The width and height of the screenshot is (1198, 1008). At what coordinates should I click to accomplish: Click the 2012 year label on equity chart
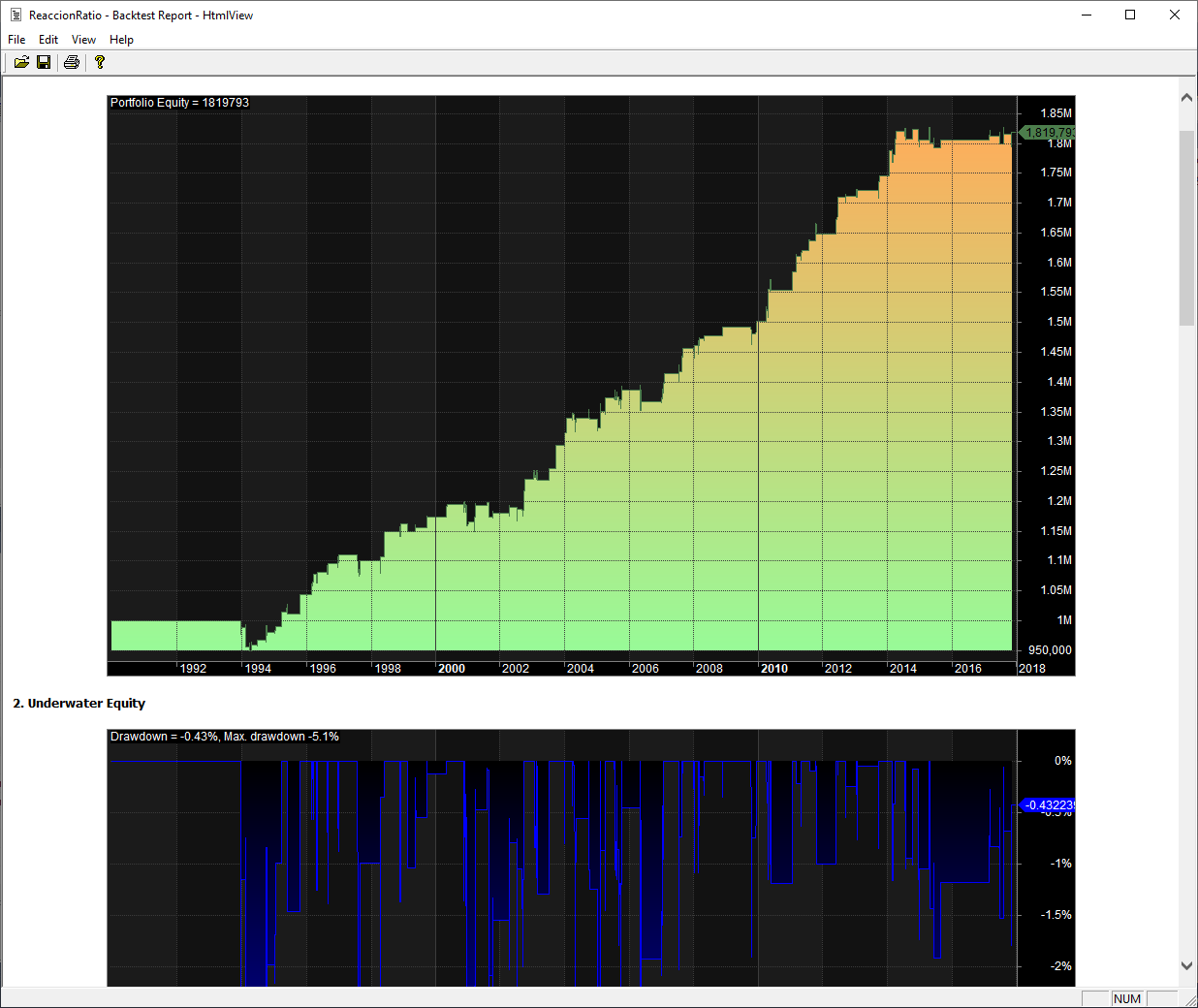tap(838, 669)
